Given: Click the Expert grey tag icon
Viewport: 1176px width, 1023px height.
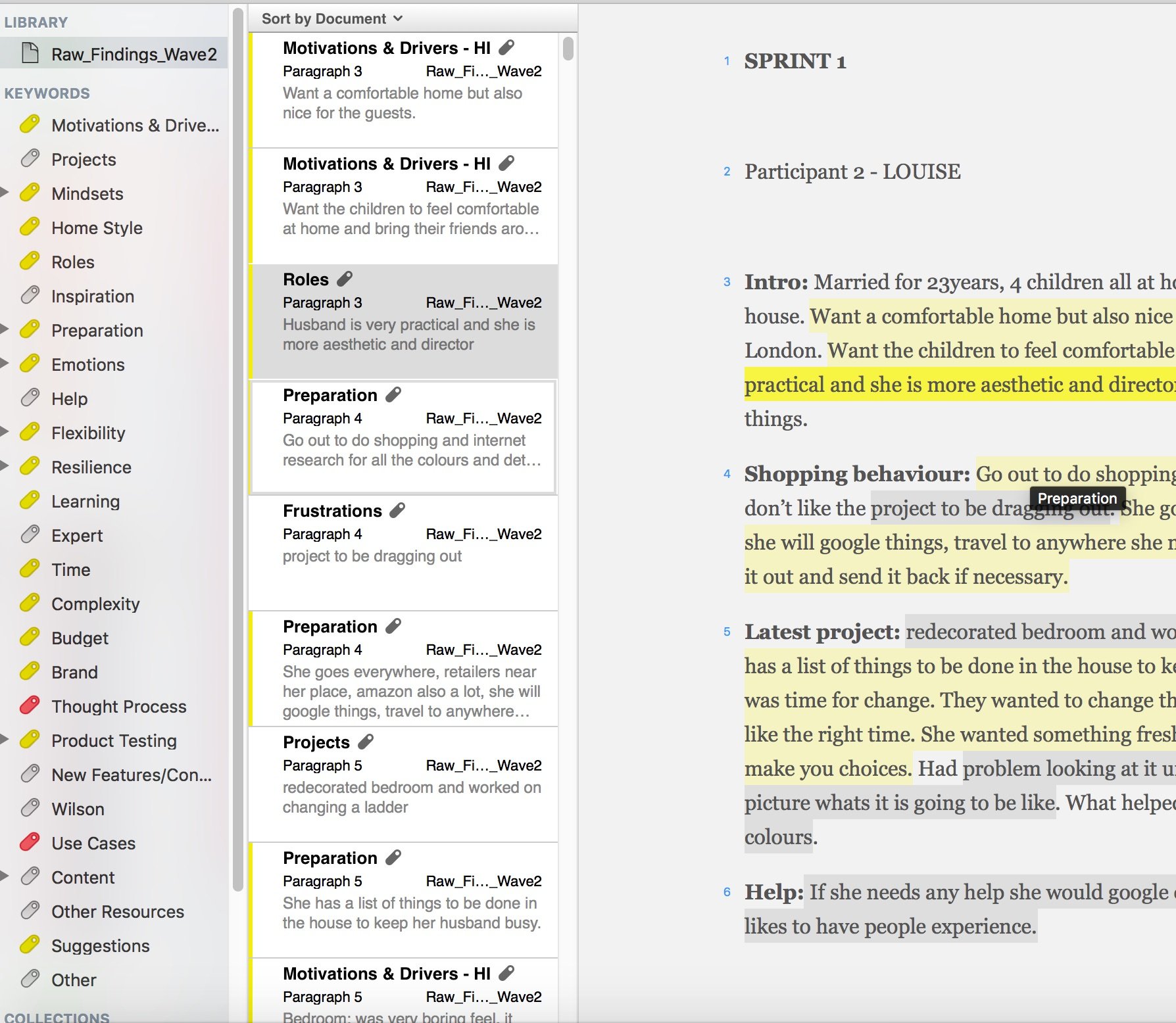Looking at the screenshot, I should pyautogui.click(x=30, y=535).
